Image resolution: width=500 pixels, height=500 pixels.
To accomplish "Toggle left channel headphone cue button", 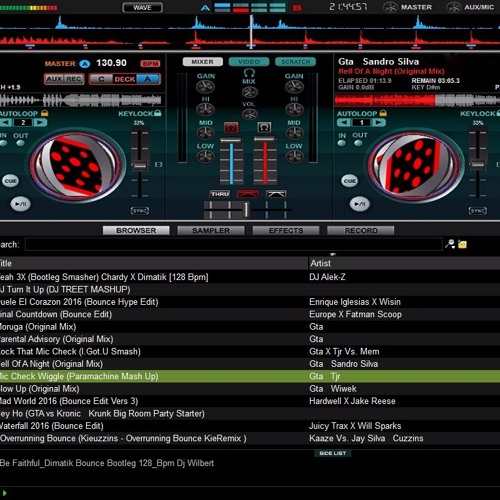I will click(x=231, y=127).
